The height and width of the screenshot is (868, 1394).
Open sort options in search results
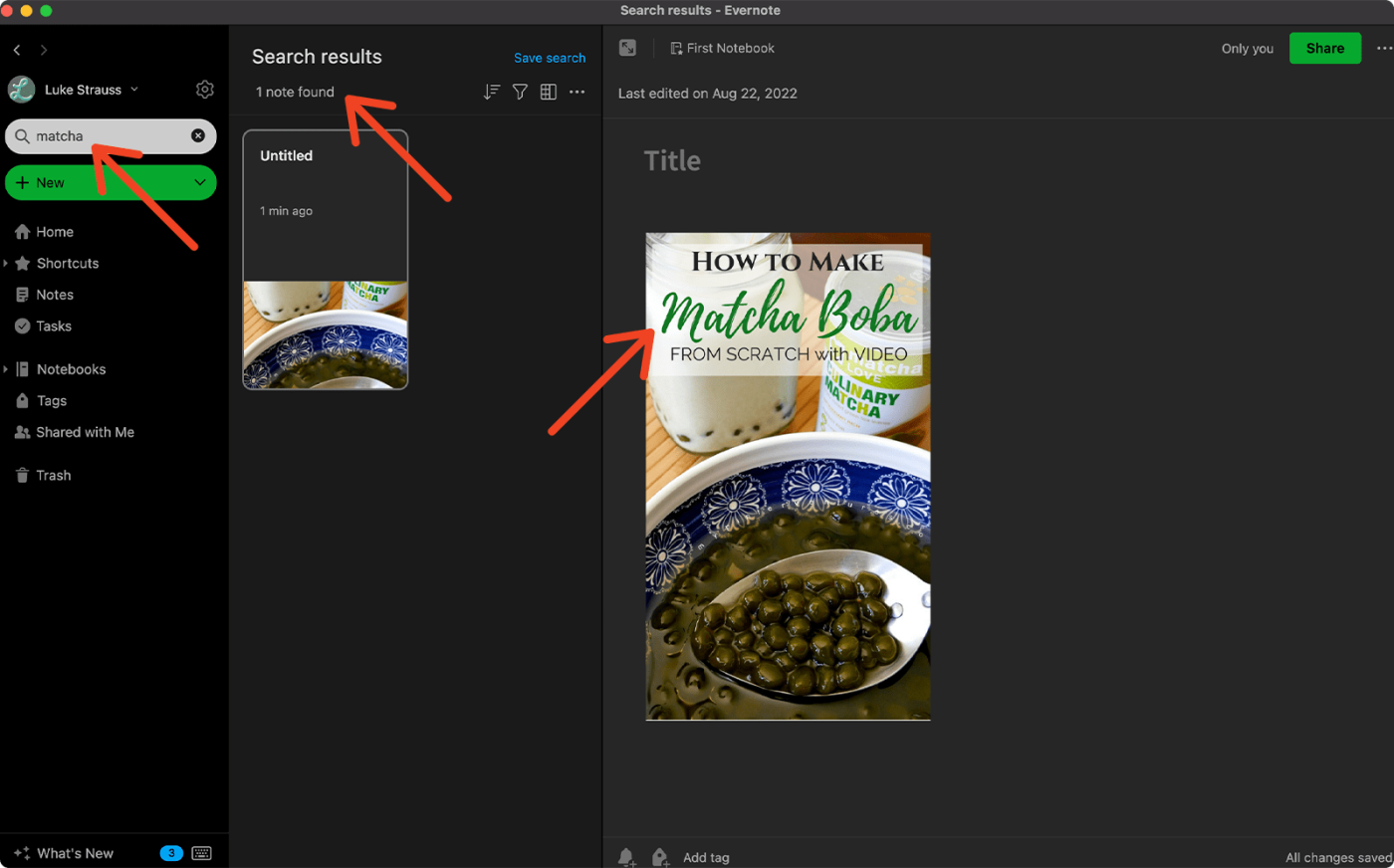[491, 92]
